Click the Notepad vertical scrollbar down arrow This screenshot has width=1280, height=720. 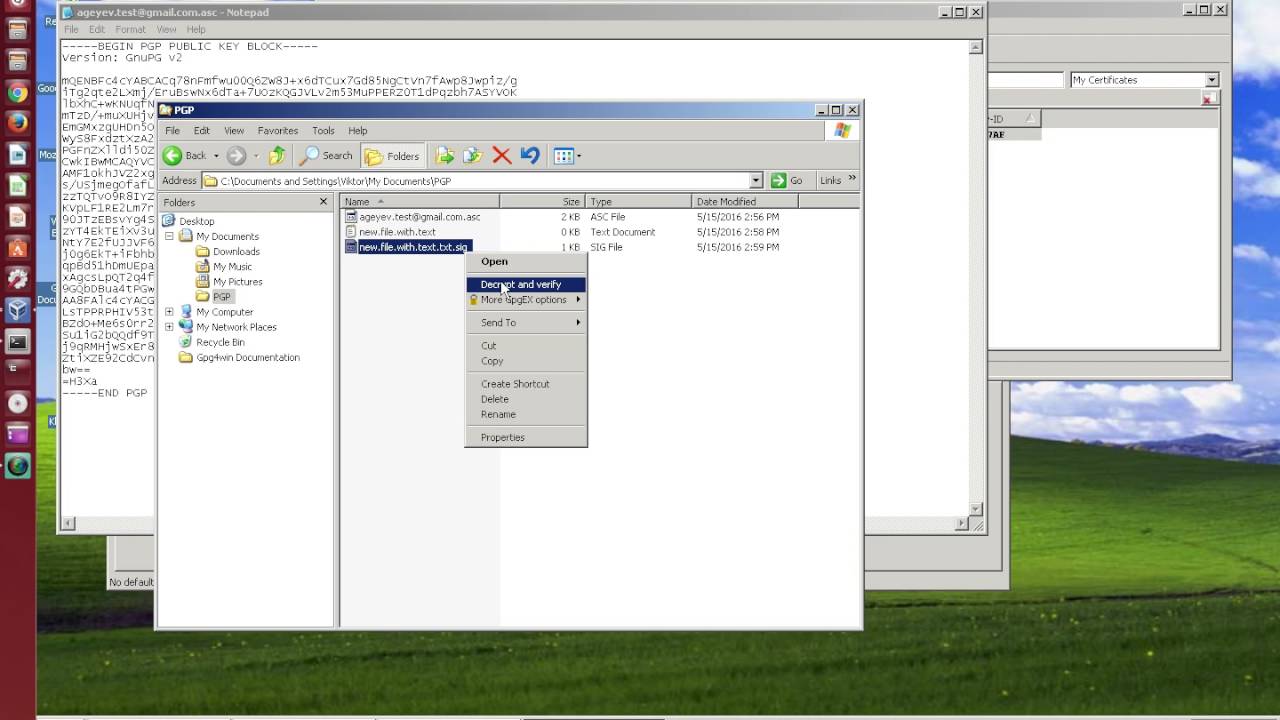point(976,509)
